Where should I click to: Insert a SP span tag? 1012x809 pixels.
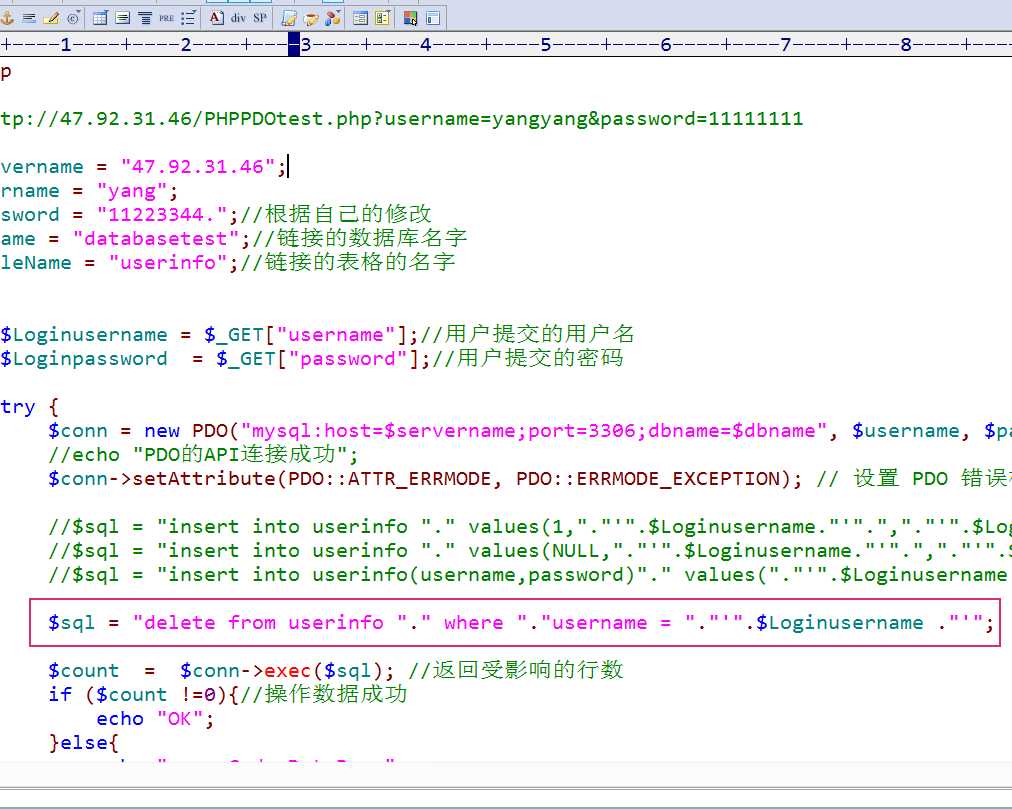(260, 18)
